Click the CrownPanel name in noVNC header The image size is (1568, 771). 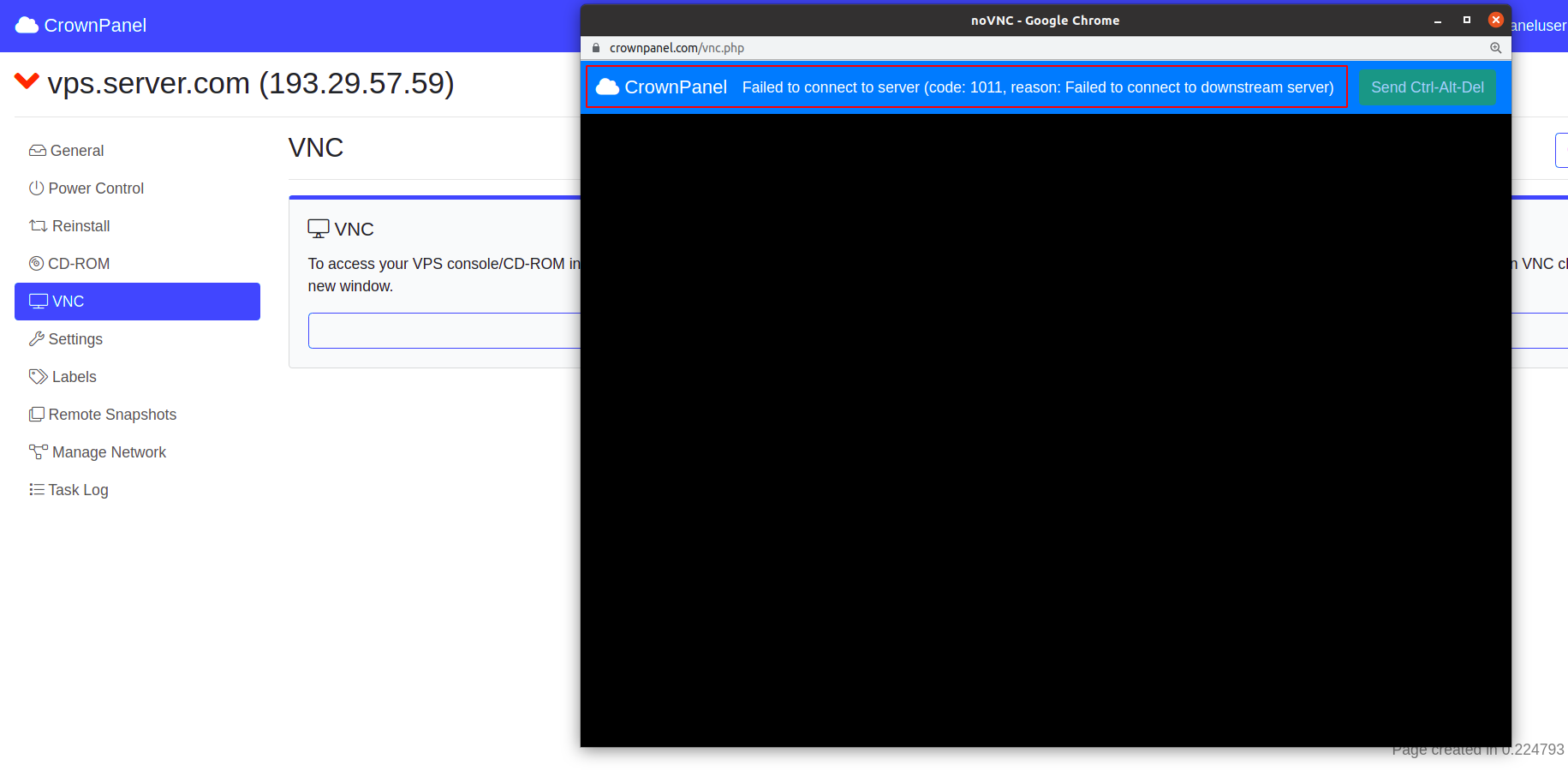coord(676,87)
